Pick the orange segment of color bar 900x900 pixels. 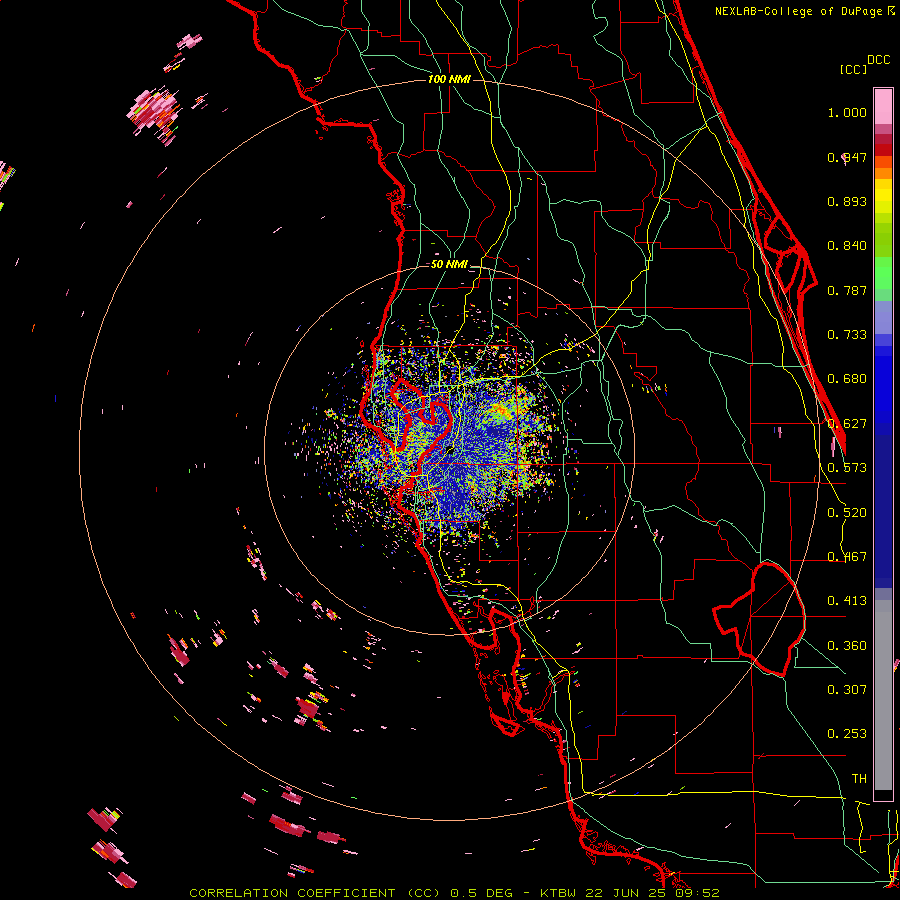click(883, 173)
